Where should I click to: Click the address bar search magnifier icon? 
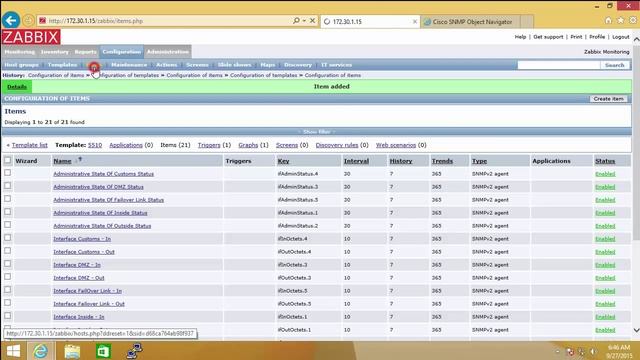pyautogui.click(x=296, y=20)
